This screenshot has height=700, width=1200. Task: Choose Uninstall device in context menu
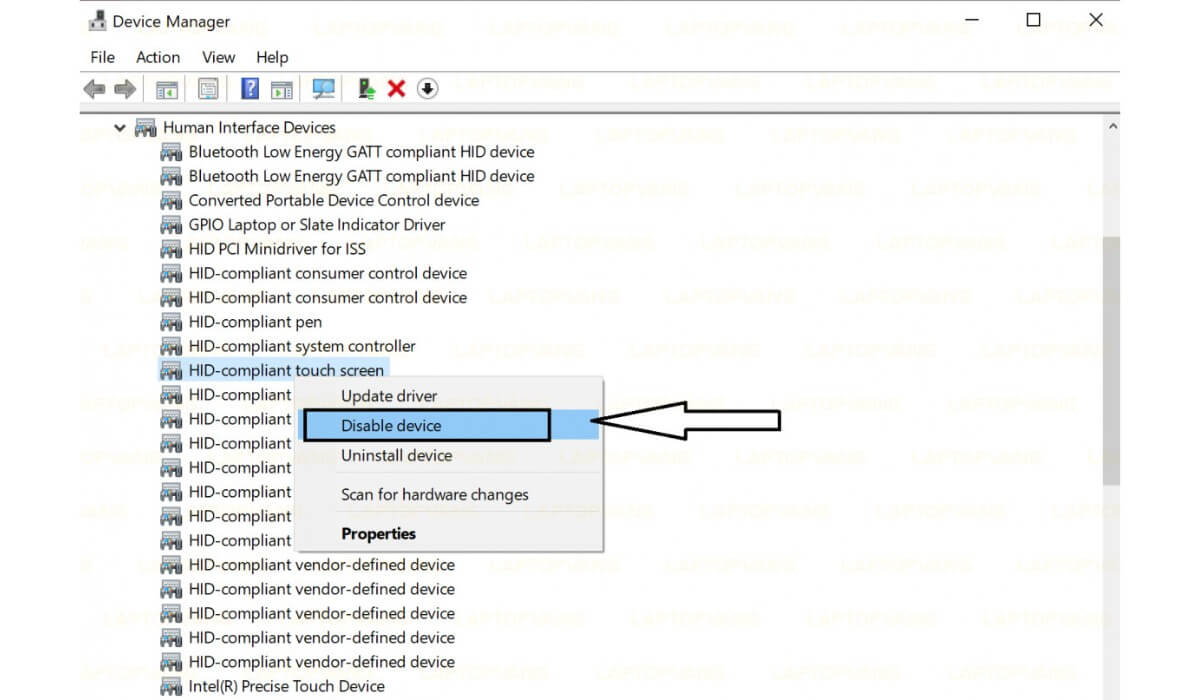pyautogui.click(x=396, y=455)
